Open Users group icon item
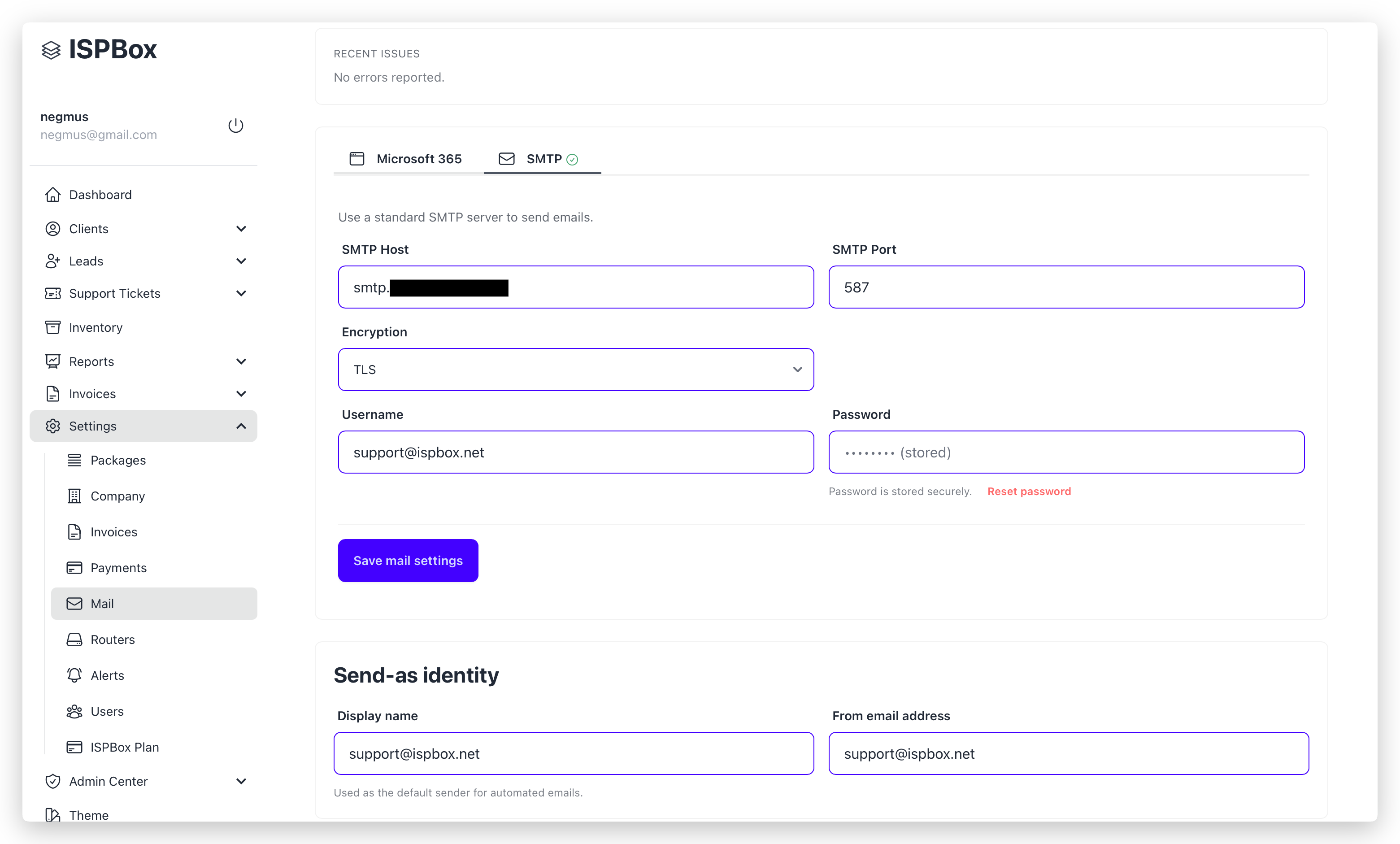 point(74,711)
